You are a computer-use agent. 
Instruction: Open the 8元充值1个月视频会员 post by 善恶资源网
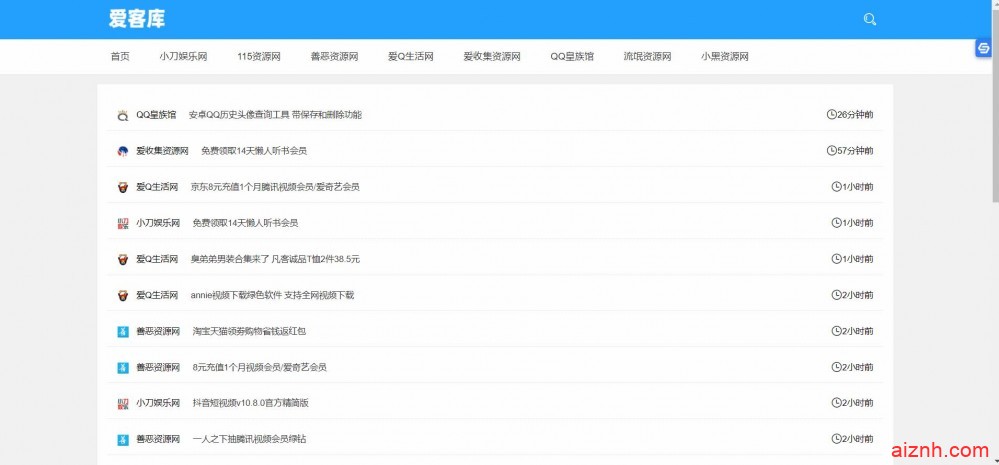tap(259, 367)
